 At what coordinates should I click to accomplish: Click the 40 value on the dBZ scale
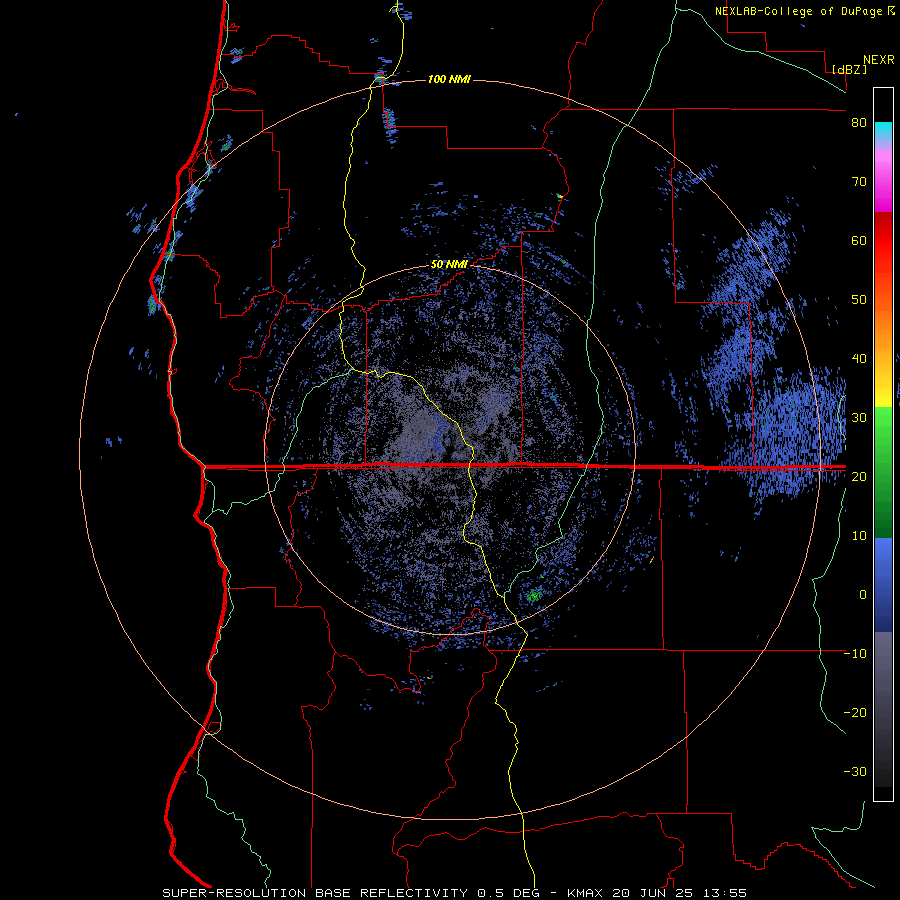coord(859,359)
